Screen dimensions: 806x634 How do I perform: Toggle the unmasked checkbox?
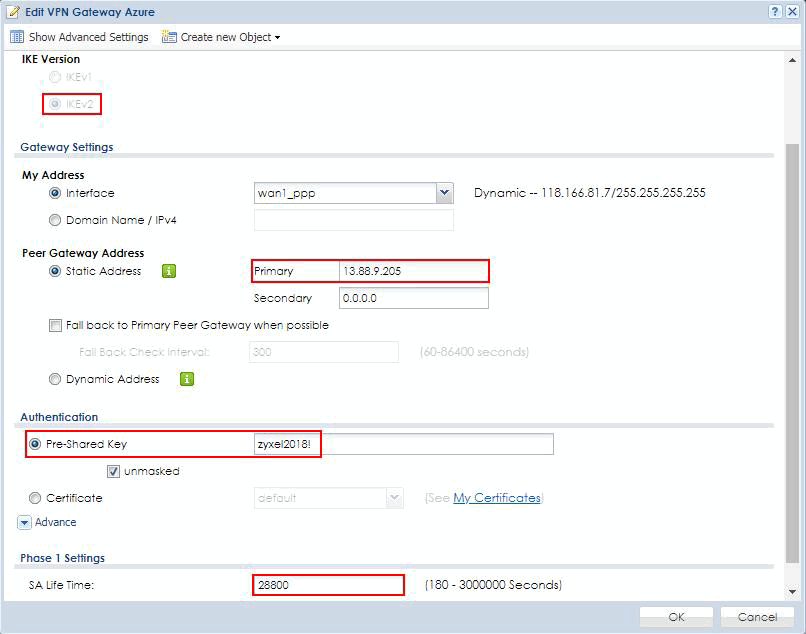click(x=113, y=471)
